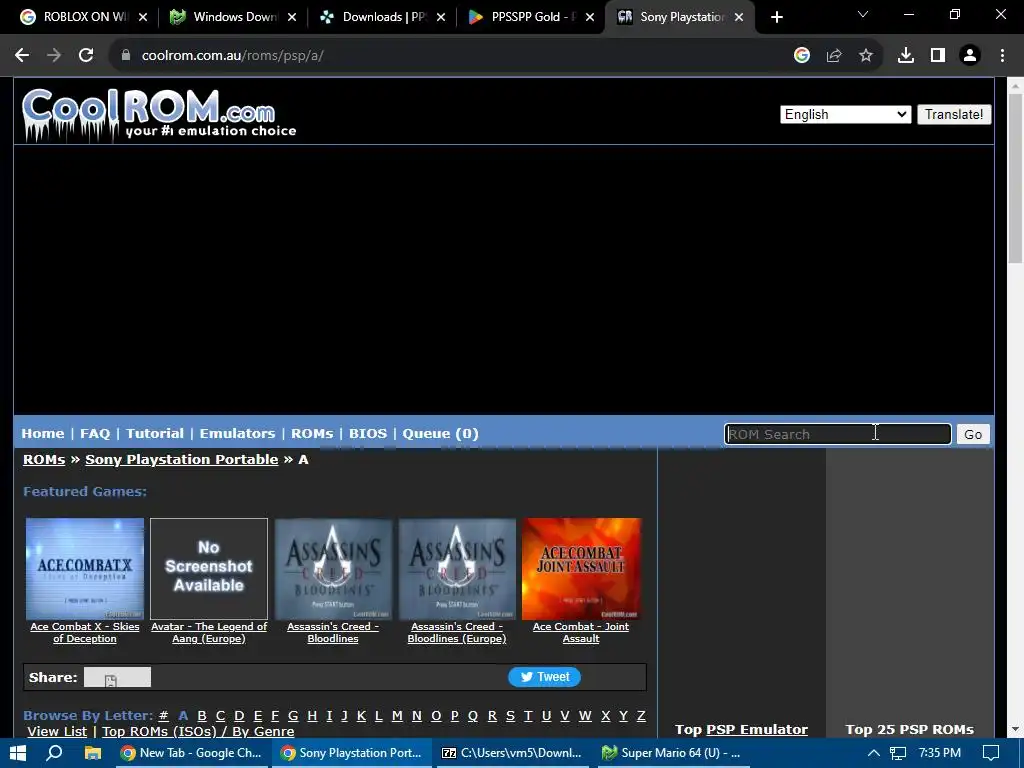Open the notification center icon

[x=991, y=753]
